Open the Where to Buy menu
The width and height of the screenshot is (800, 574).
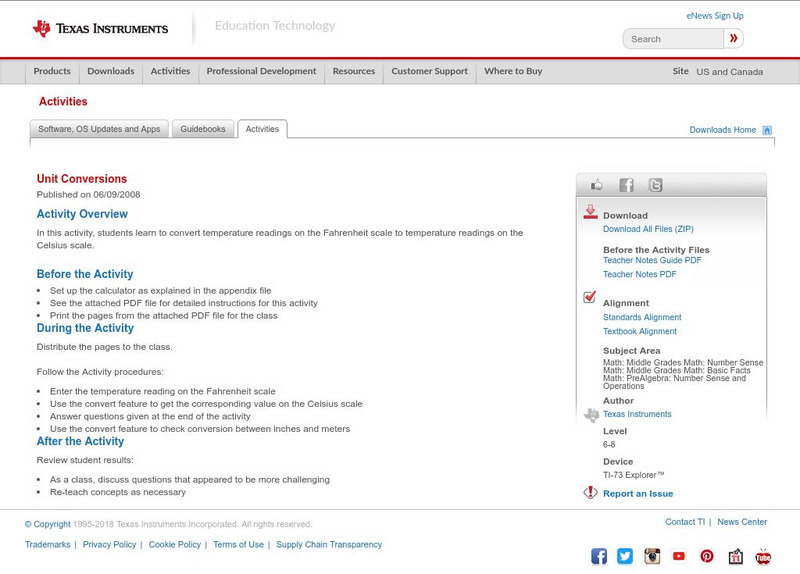point(513,71)
